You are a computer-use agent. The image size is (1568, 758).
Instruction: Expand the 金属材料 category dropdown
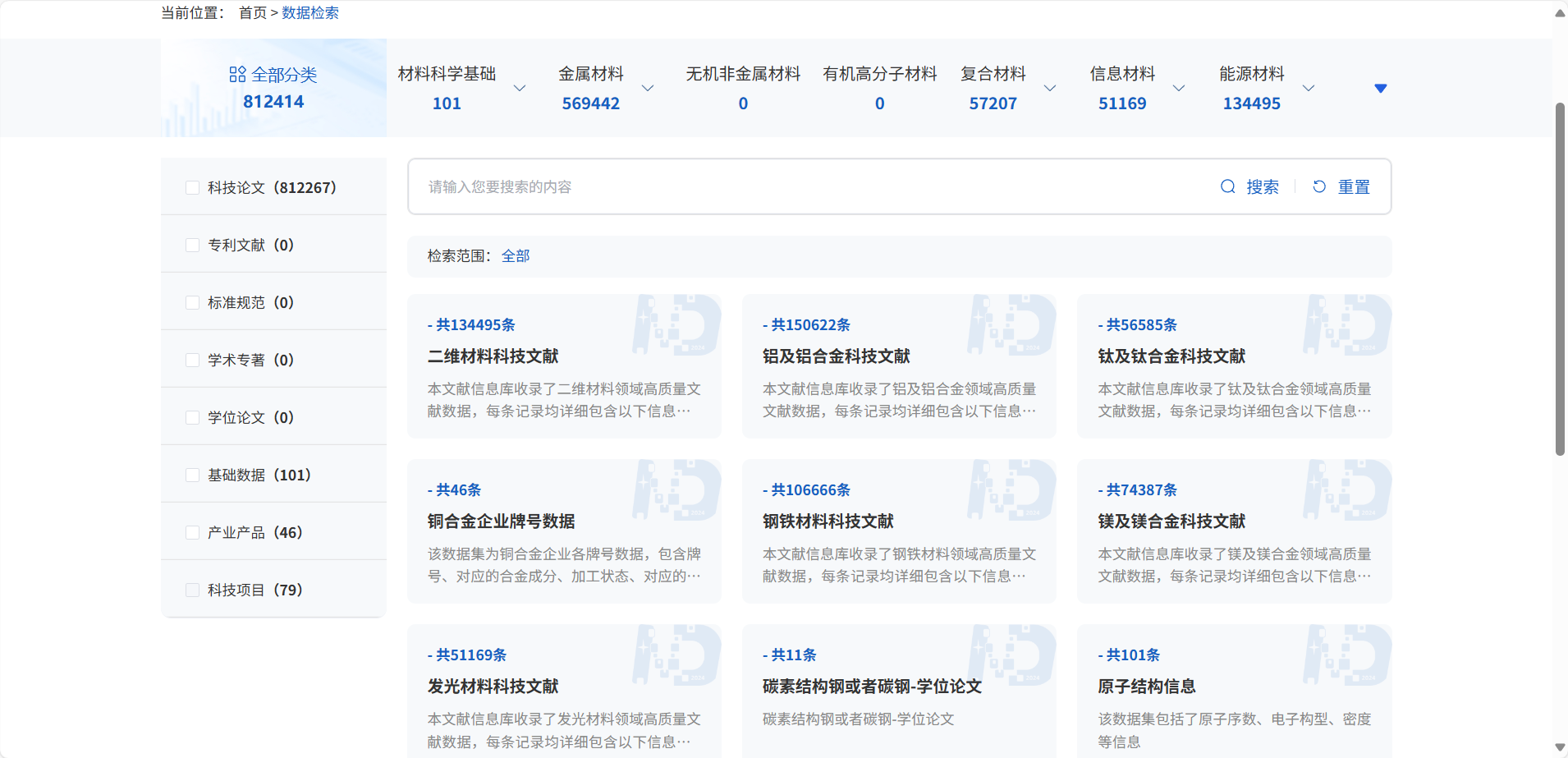click(x=648, y=88)
